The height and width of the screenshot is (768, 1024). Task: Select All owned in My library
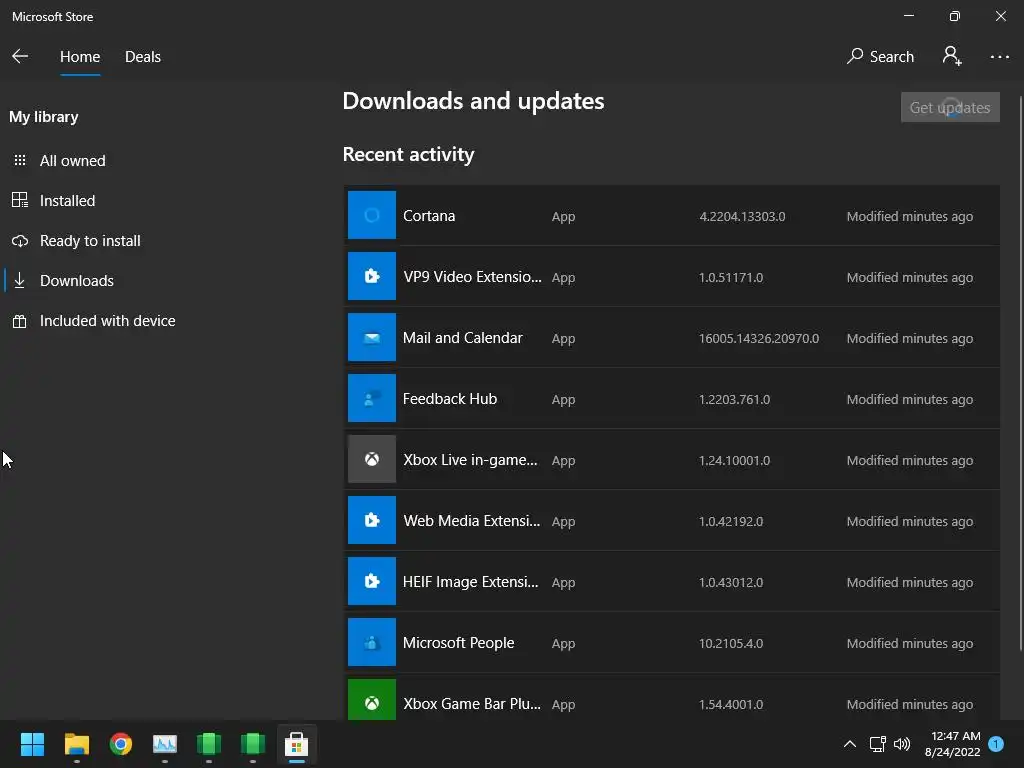tap(72, 161)
